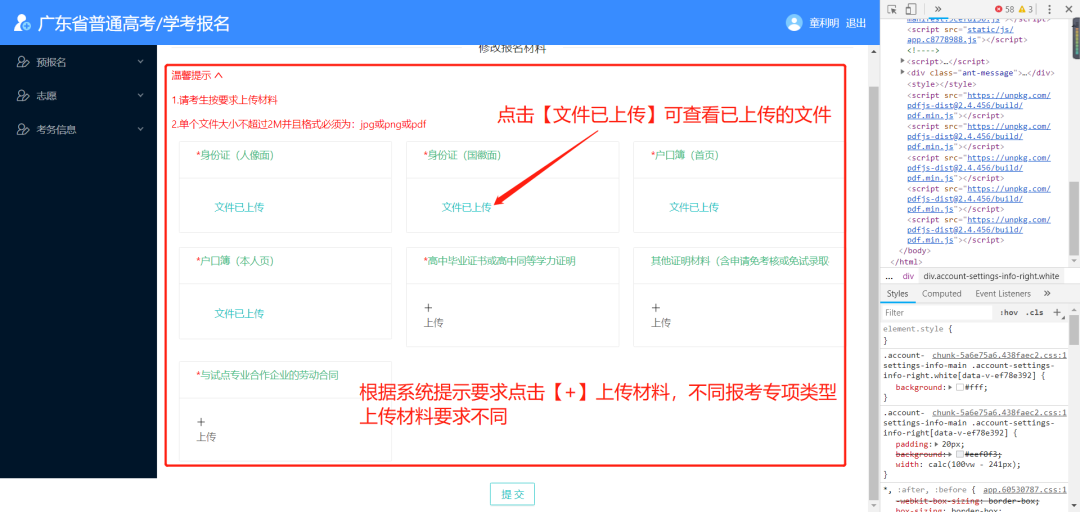Click the yellow warning count icon
The width and height of the screenshot is (1080, 512).
point(1023,9)
